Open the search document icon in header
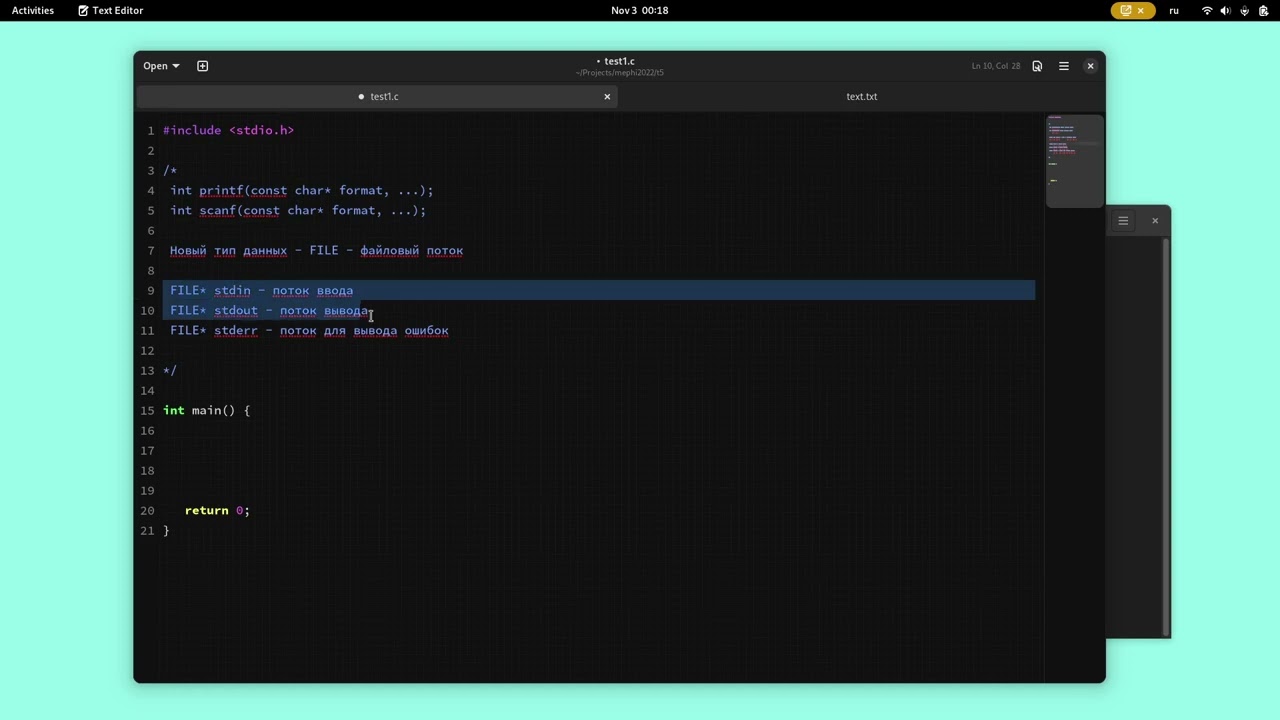This screenshot has width=1280, height=720. pyautogui.click(x=1037, y=66)
